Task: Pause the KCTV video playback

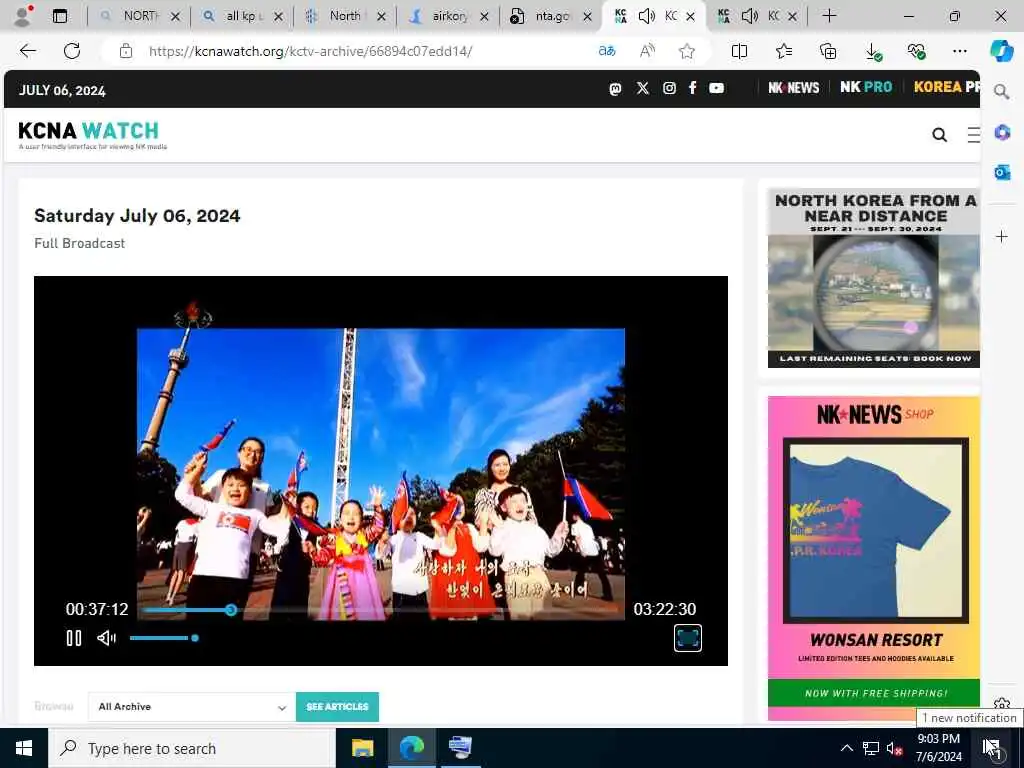Action: click(x=74, y=638)
